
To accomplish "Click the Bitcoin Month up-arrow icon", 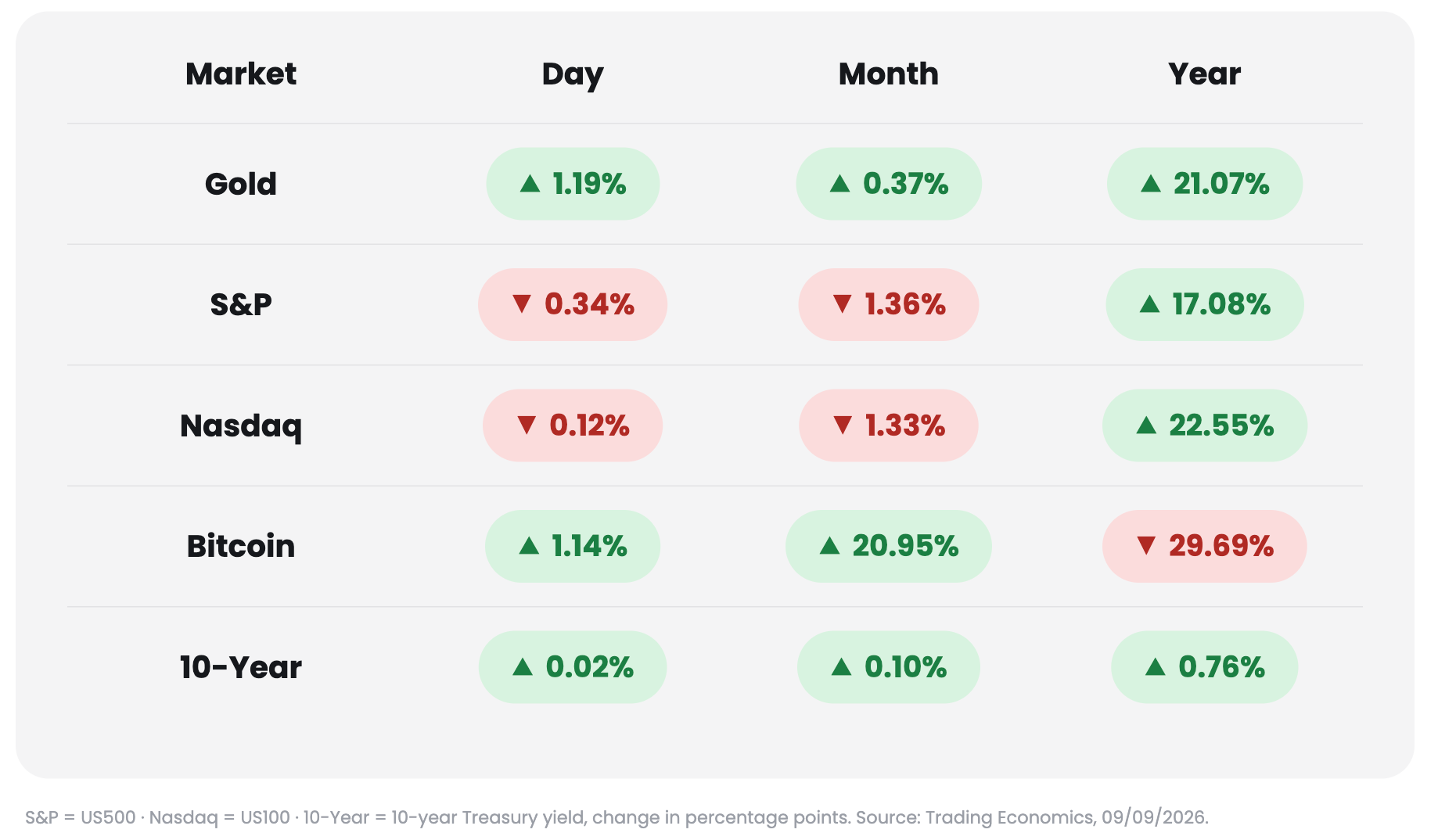I will [x=829, y=545].
